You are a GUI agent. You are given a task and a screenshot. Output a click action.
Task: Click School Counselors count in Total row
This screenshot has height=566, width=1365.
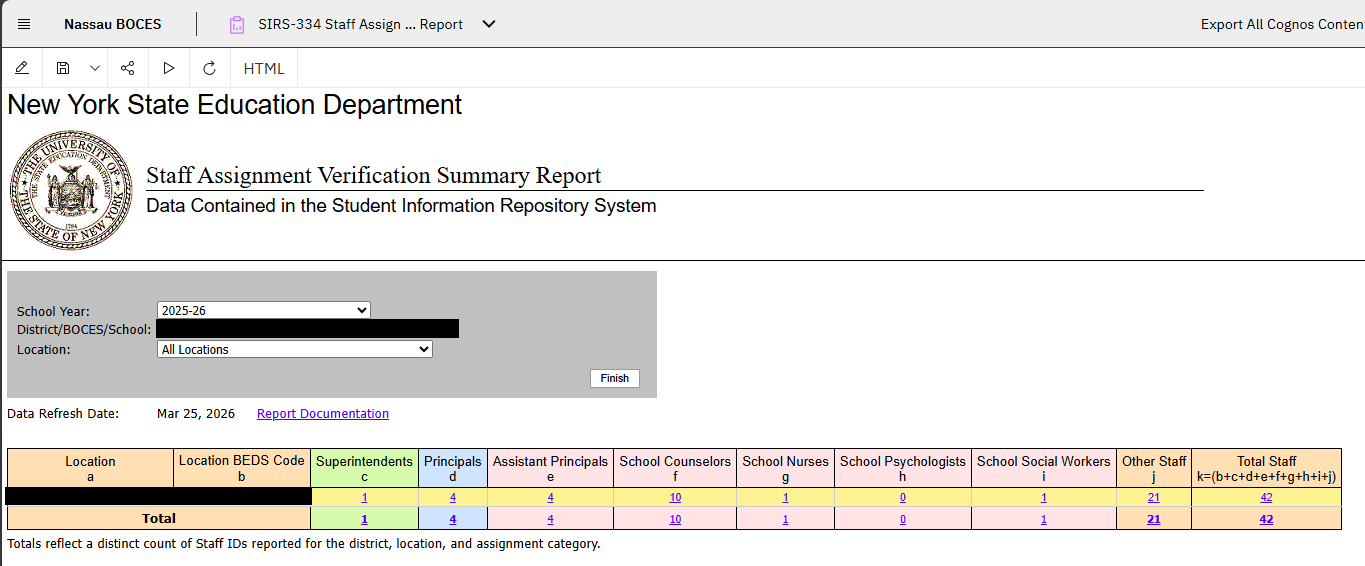(675, 519)
